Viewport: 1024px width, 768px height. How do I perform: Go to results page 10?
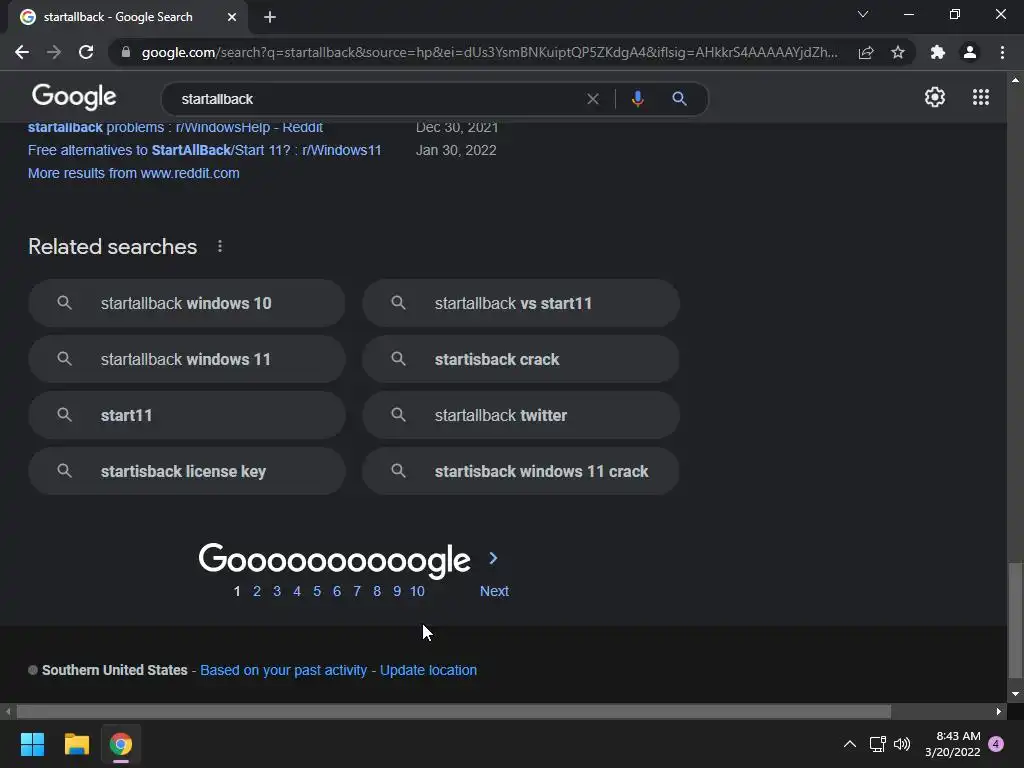[x=417, y=591]
